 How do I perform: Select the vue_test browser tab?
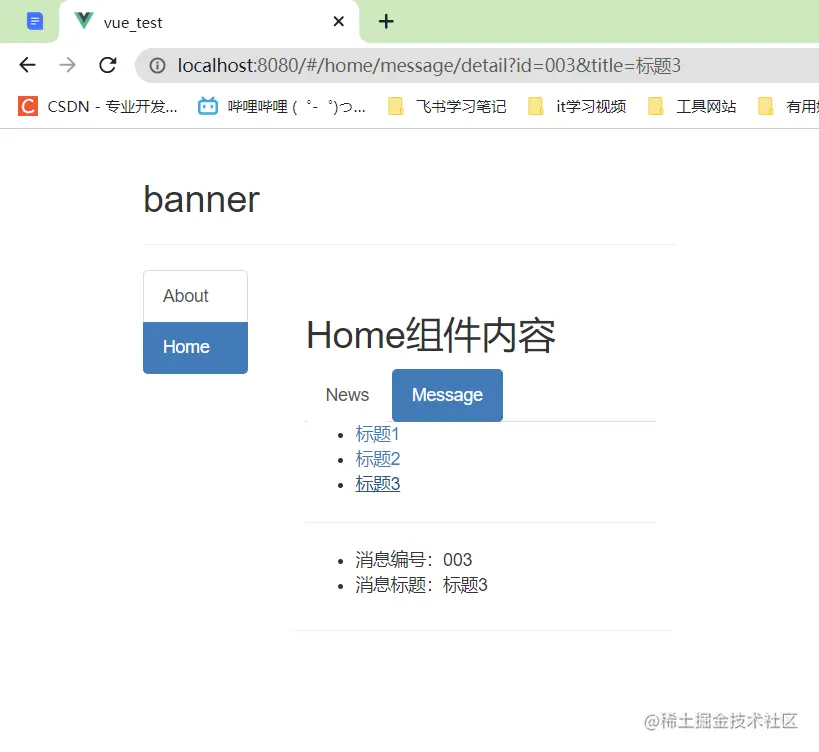[209, 22]
